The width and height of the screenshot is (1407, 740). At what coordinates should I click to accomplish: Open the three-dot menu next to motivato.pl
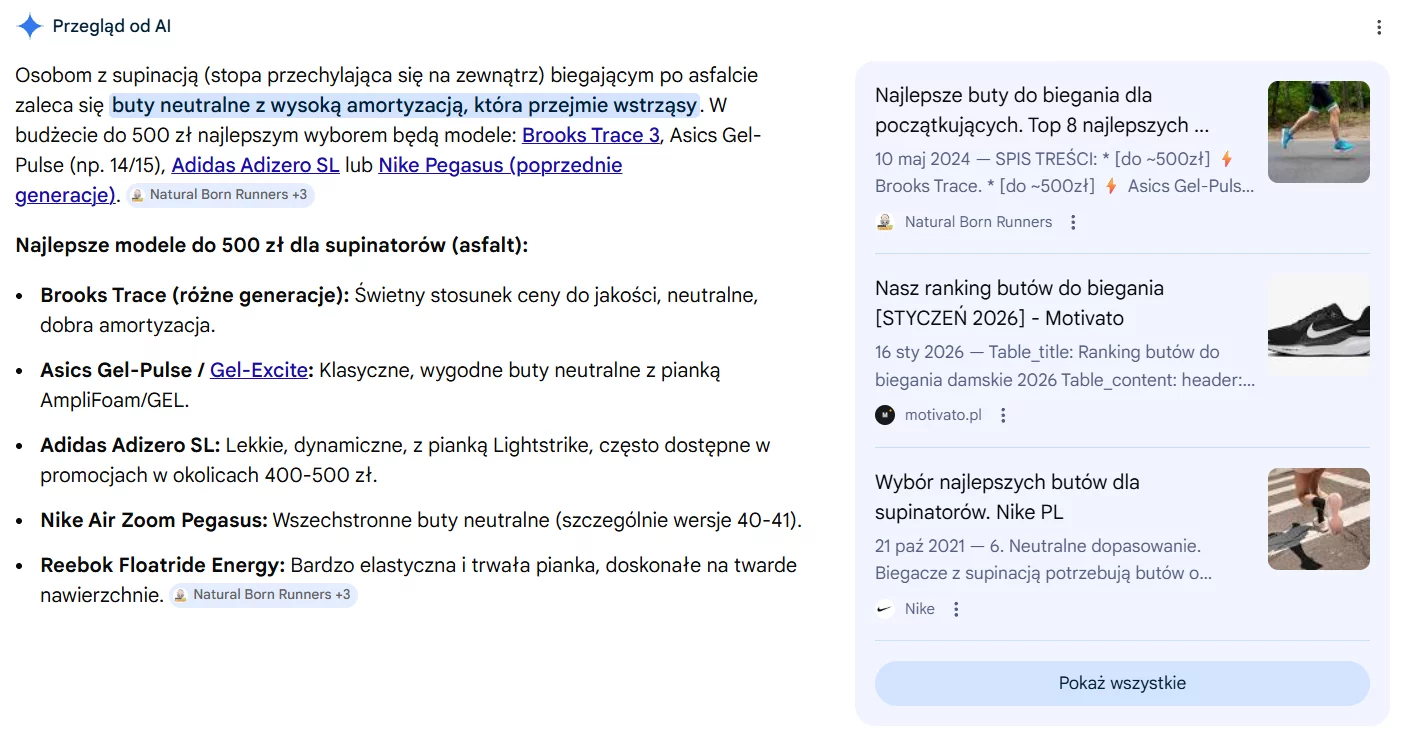(1003, 414)
